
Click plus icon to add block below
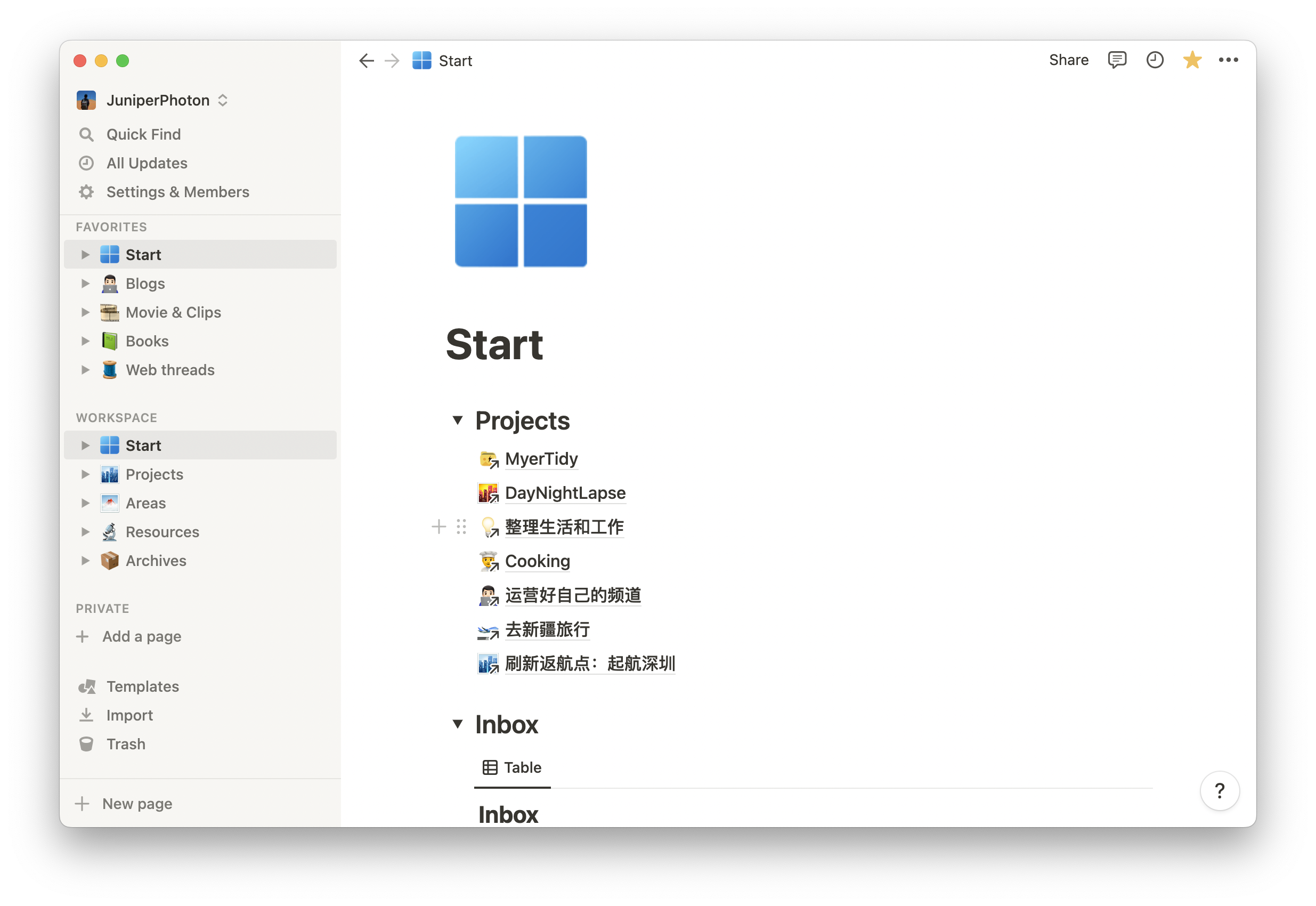438,527
